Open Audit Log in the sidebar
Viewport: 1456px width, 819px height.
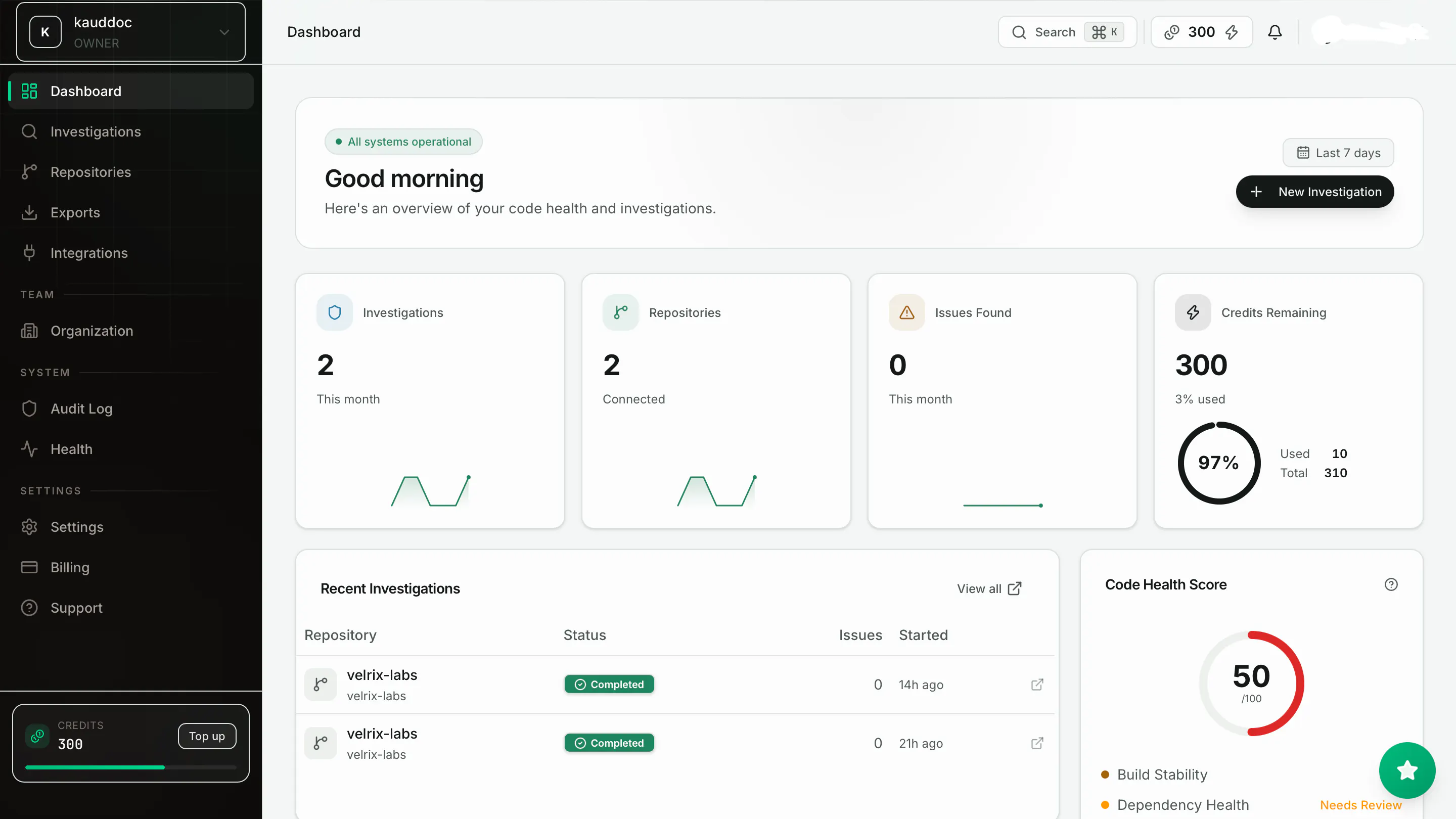point(131,408)
